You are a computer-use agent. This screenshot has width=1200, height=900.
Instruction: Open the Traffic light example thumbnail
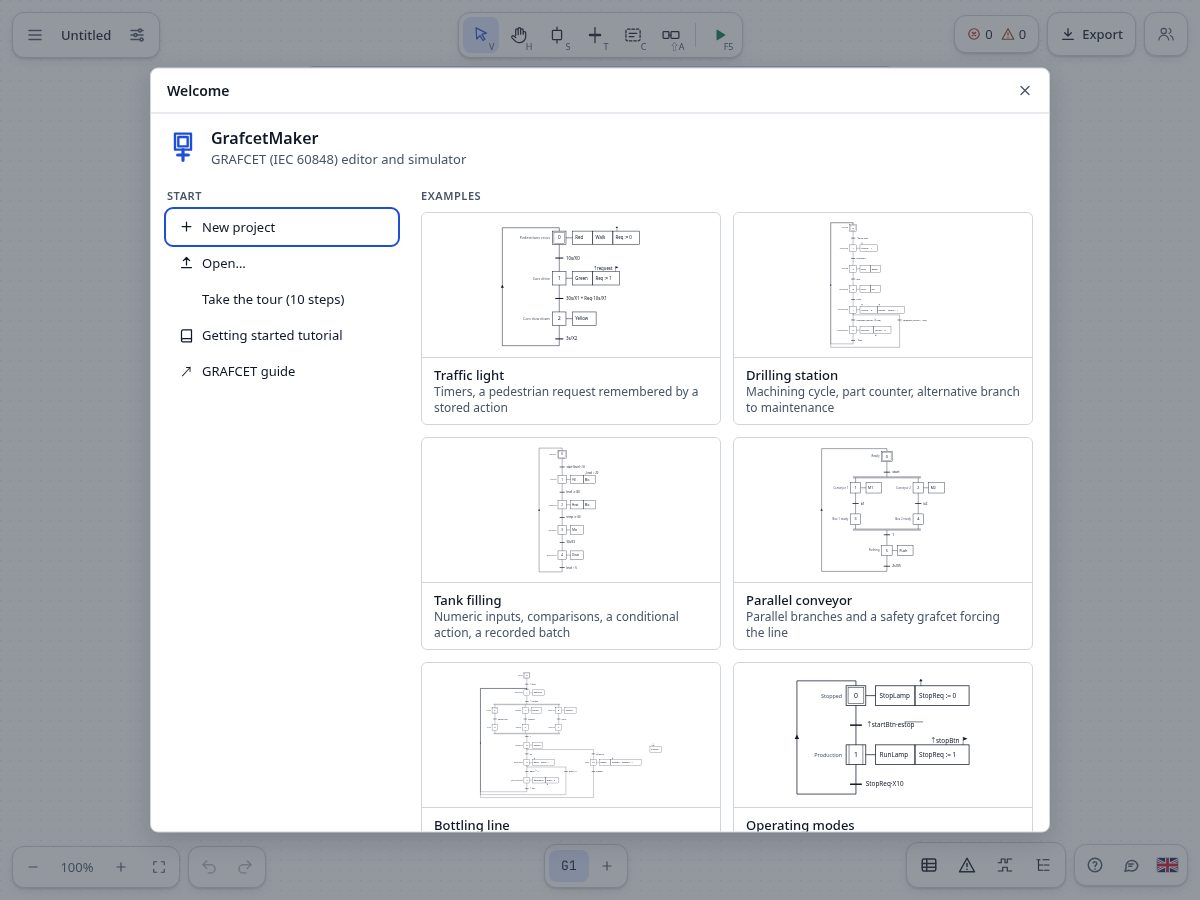click(571, 285)
